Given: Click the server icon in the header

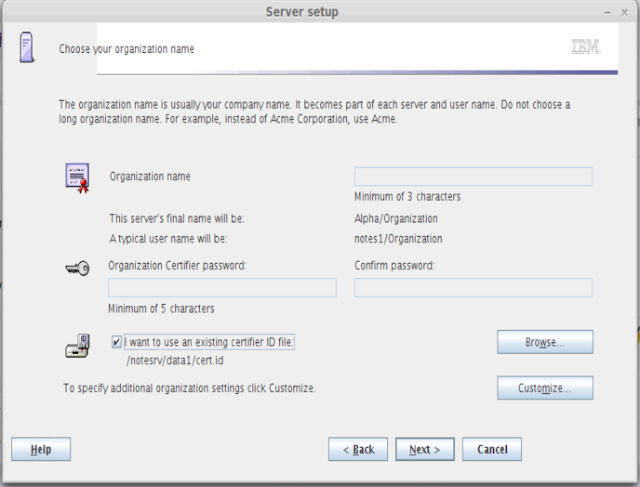Looking at the screenshot, I should pos(27,48).
